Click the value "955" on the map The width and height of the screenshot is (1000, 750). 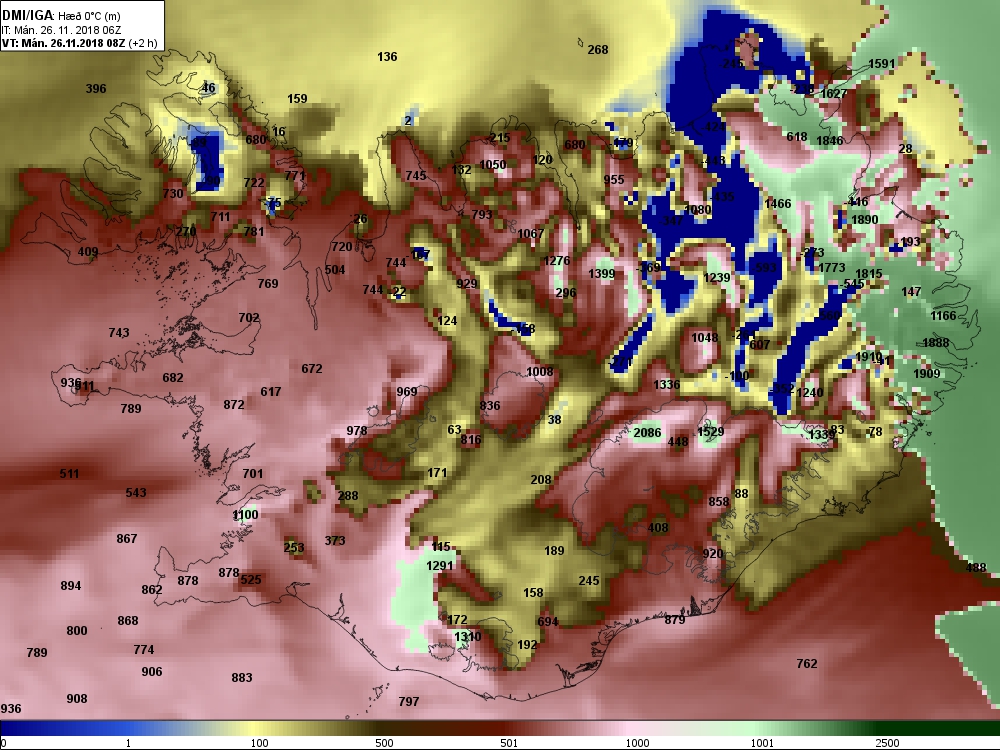coord(614,179)
